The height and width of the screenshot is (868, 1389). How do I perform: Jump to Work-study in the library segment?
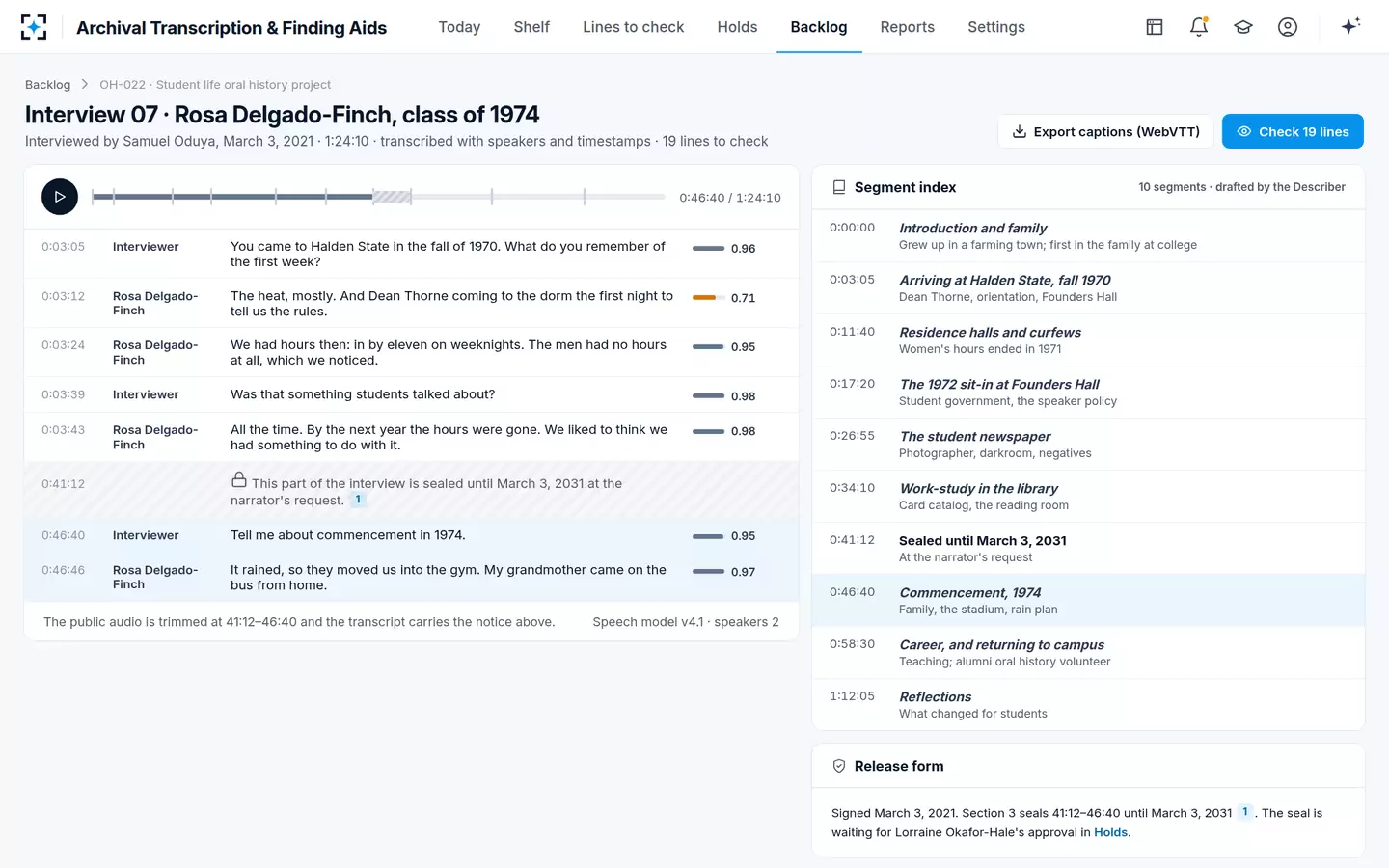pos(1088,496)
